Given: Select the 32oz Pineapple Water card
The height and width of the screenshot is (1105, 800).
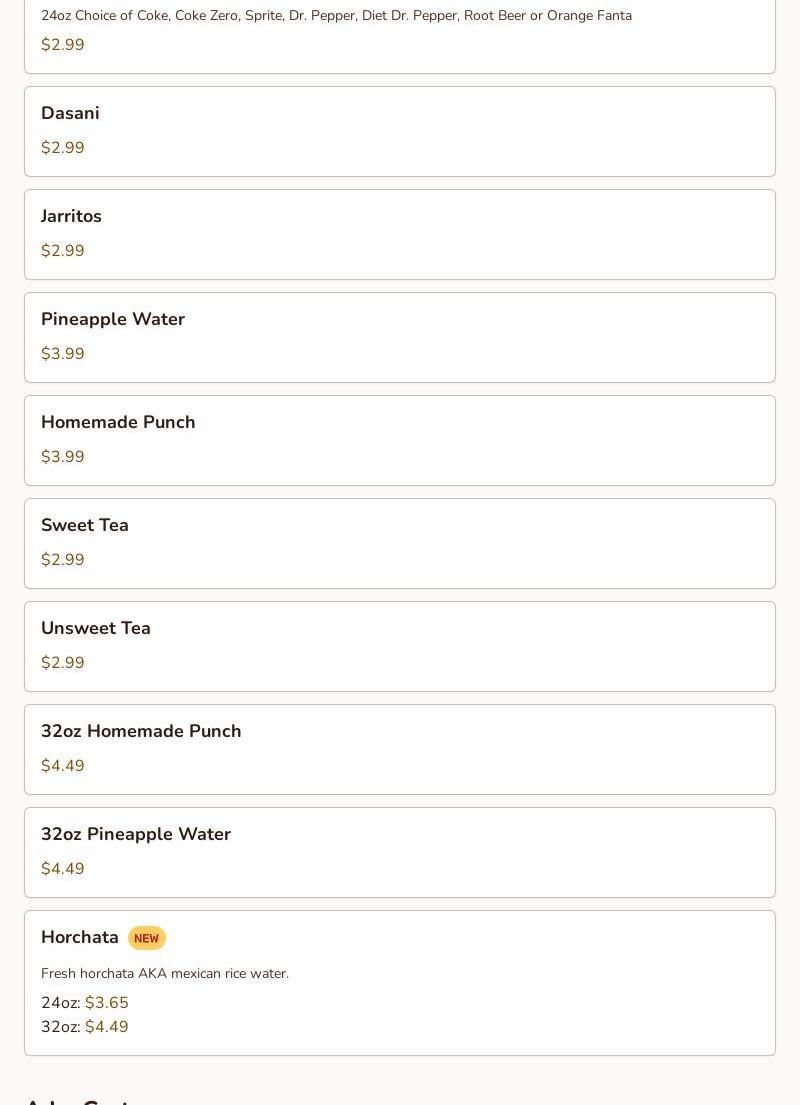Looking at the screenshot, I should coord(400,852).
